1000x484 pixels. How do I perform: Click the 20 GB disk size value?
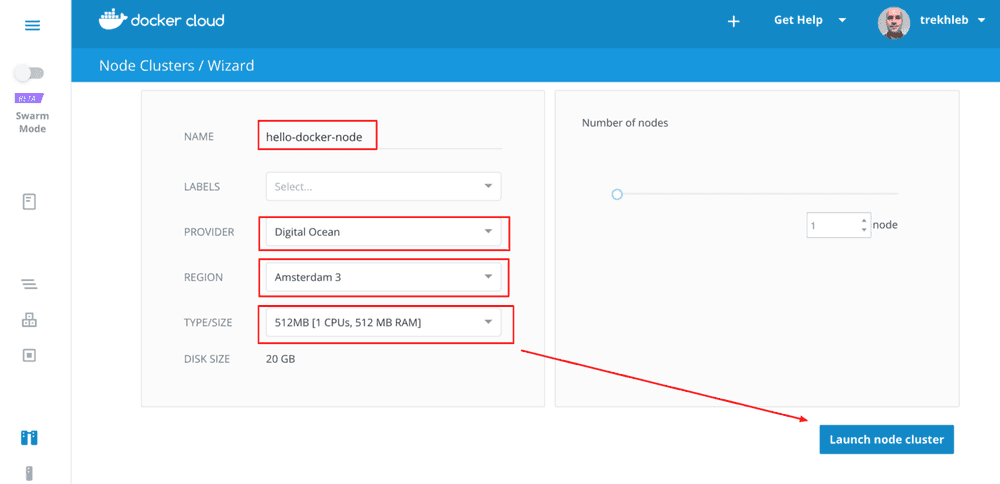tap(281, 359)
